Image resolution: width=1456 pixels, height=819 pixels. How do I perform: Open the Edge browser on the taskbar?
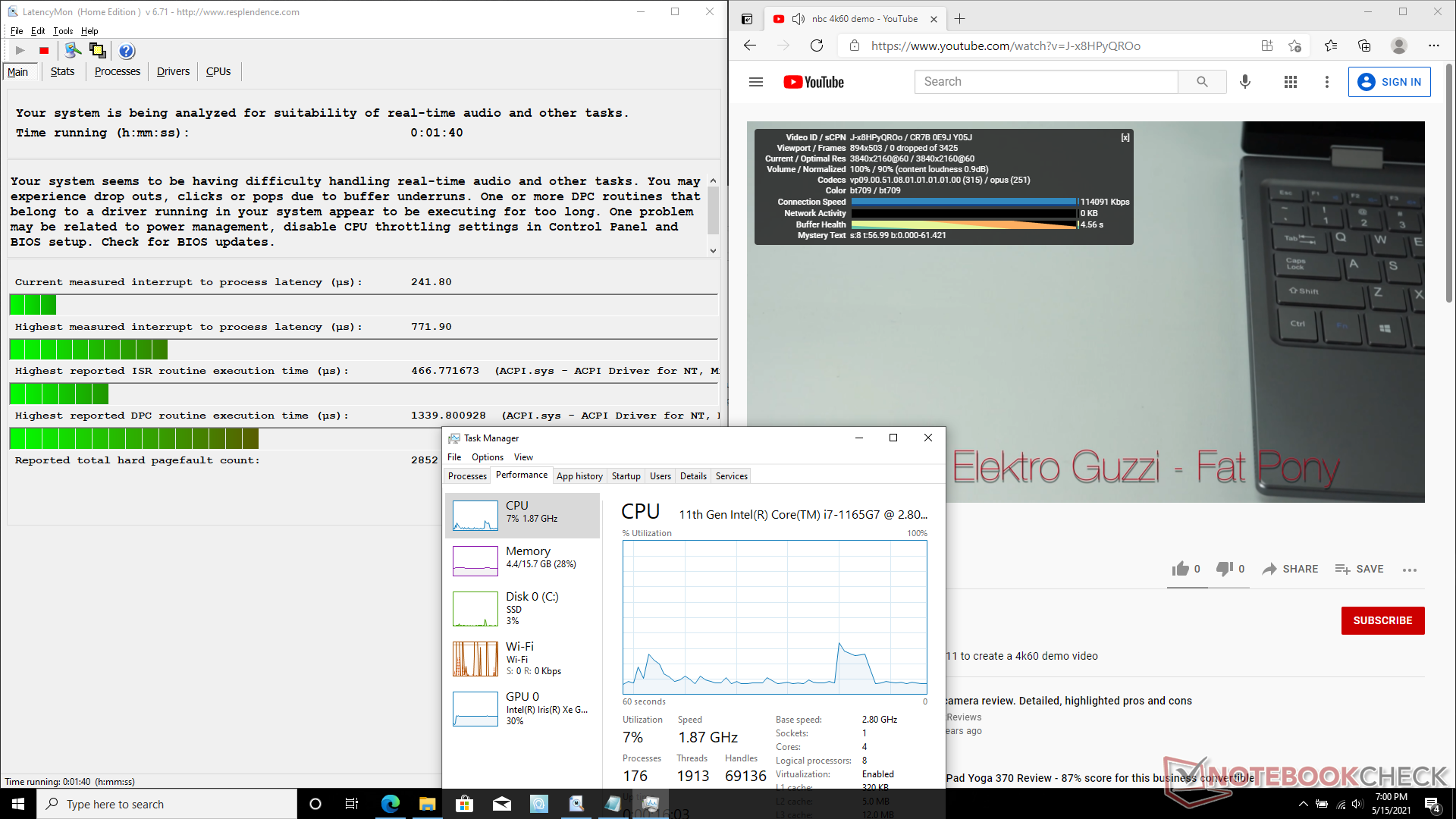coord(390,804)
